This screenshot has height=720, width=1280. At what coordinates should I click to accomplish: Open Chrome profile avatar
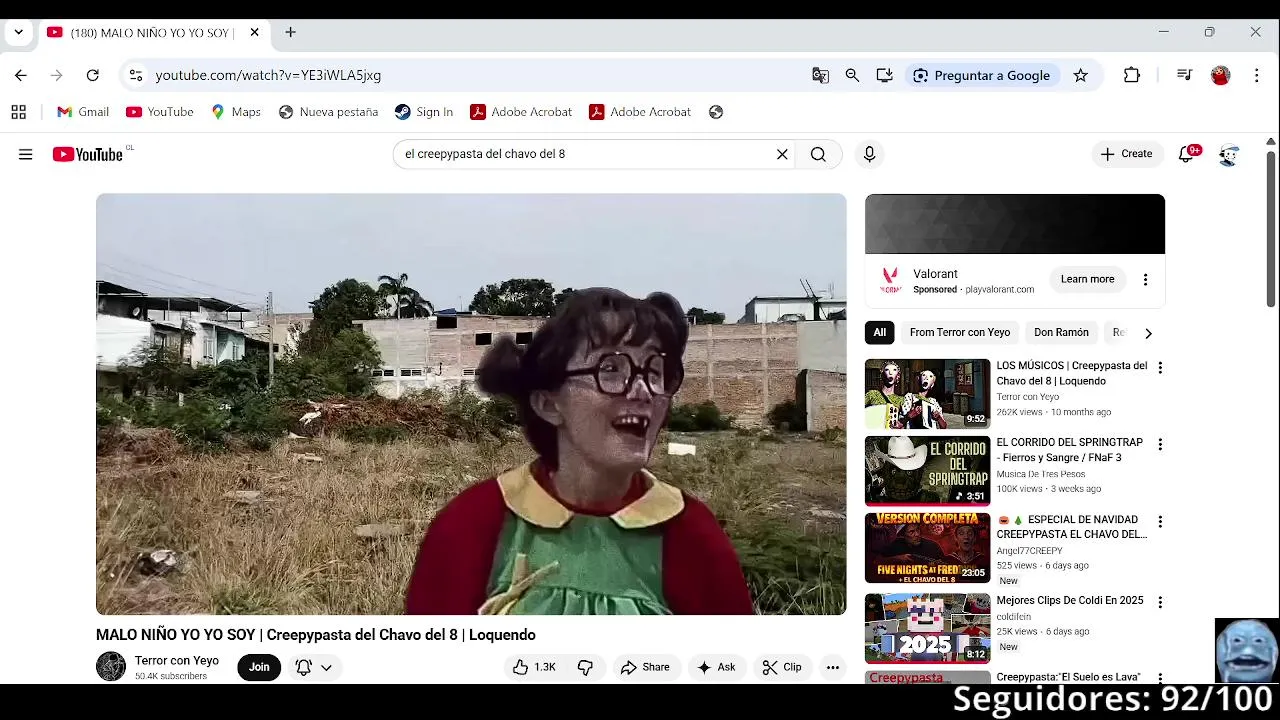1220,75
